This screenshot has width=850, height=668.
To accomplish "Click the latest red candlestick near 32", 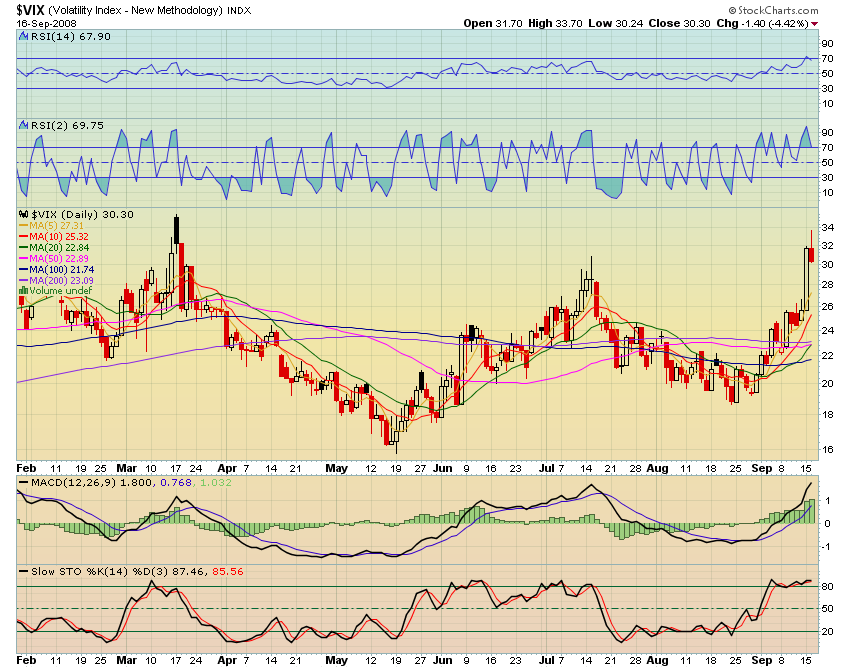I will coord(811,255).
